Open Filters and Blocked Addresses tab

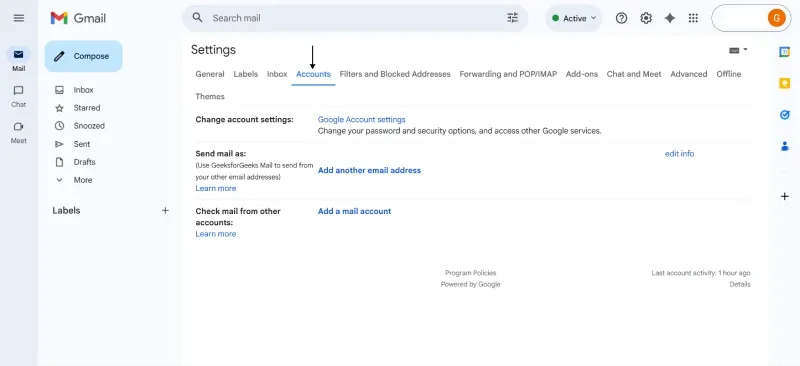point(395,74)
